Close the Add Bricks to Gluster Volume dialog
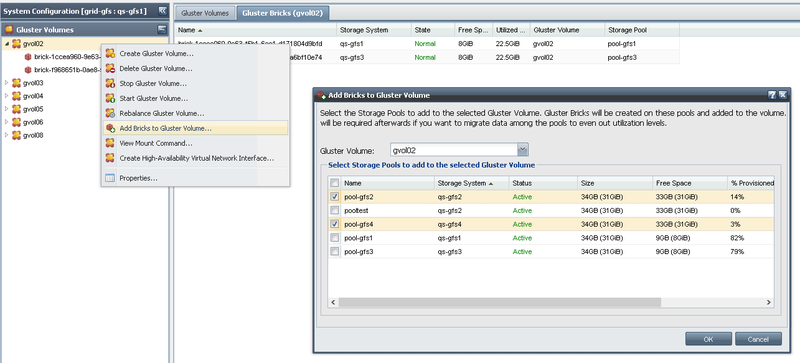The width and height of the screenshot is (800, 363). pos(782,94)
